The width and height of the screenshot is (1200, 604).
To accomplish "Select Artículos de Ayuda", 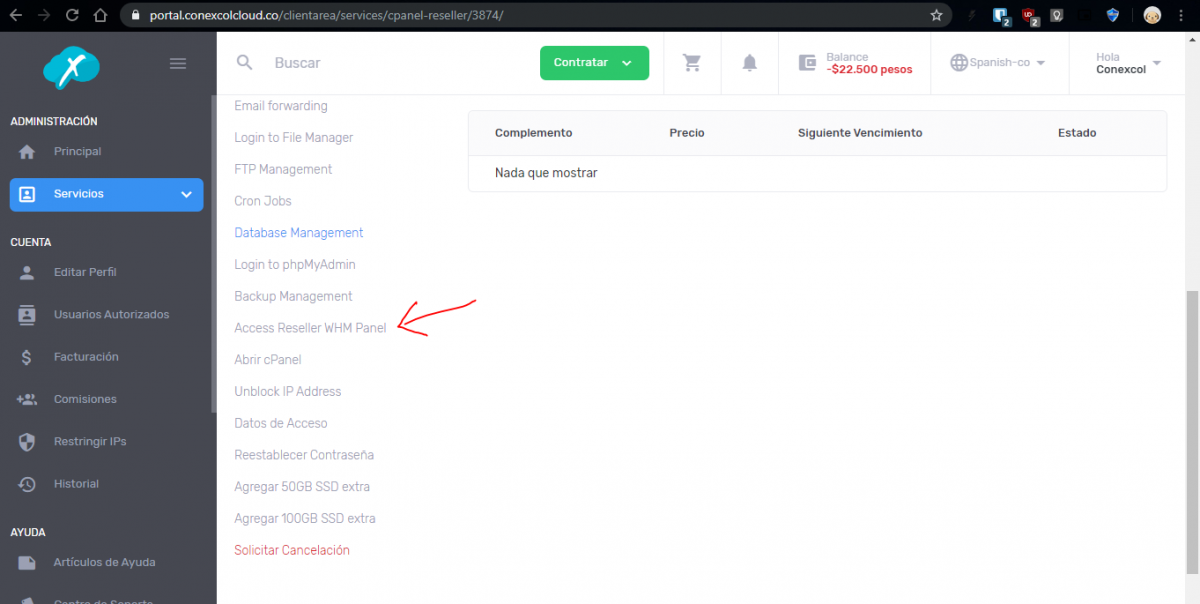I will [104, 562].
